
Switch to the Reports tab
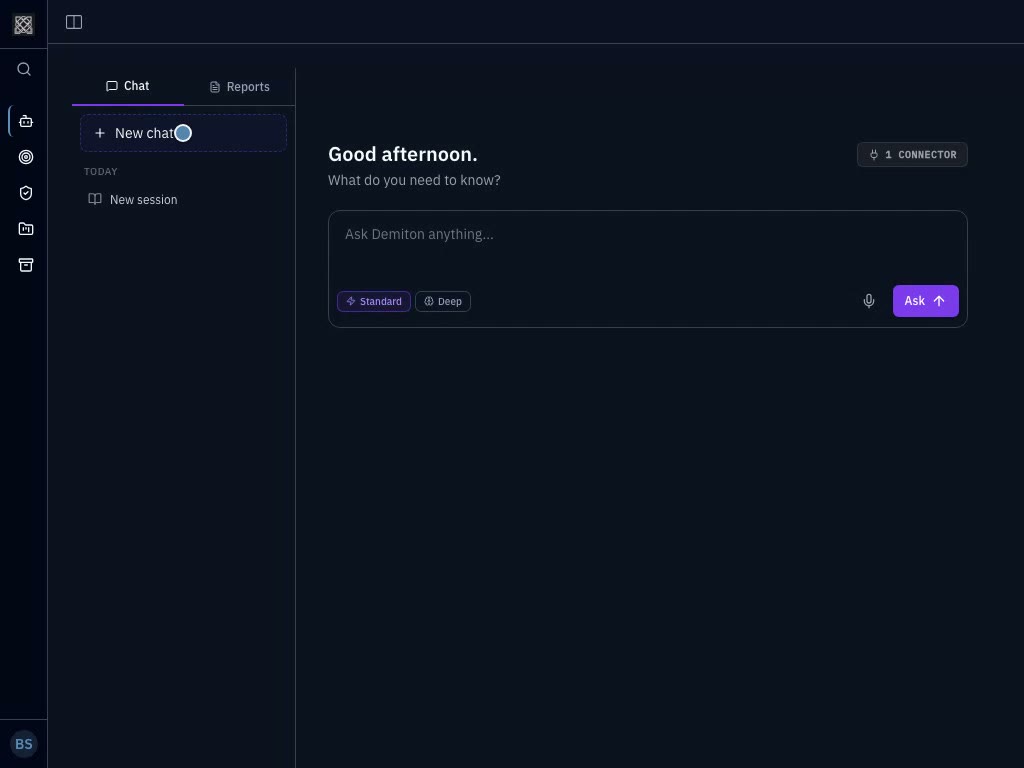click(239, 87)
